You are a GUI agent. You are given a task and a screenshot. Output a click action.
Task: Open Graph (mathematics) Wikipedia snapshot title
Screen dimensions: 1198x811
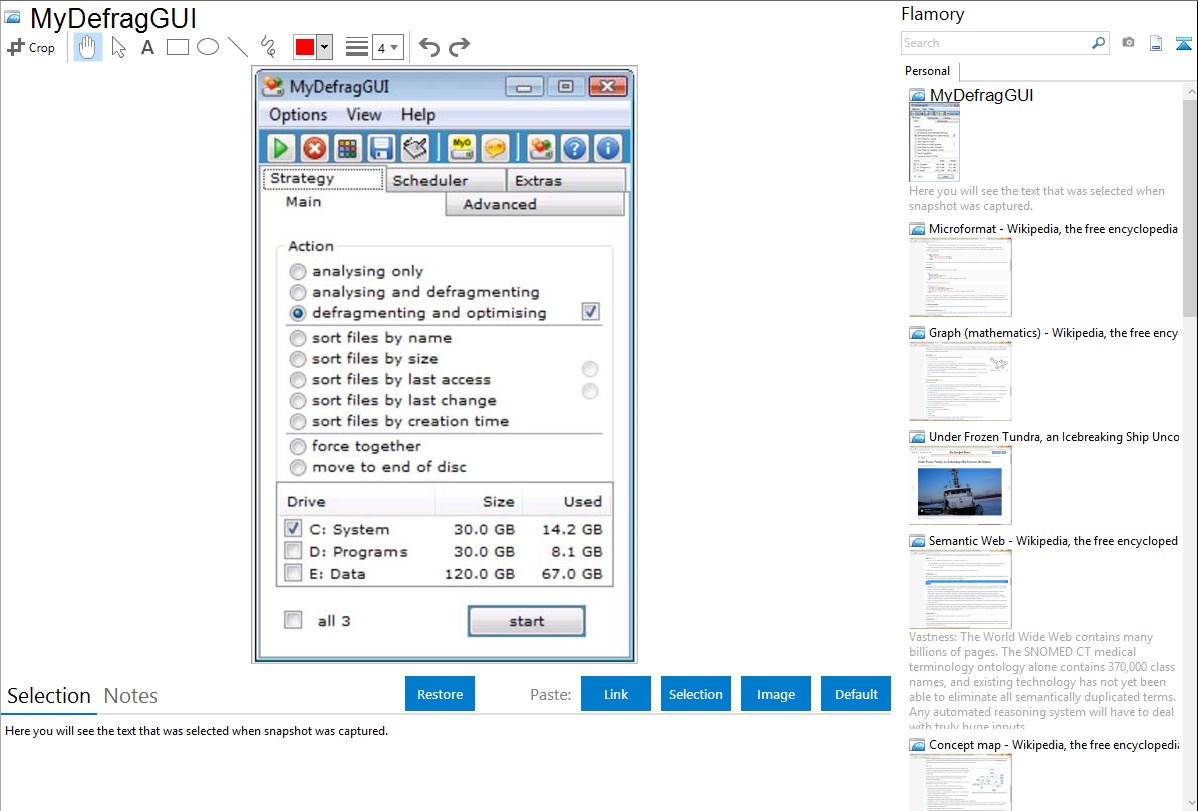[x=1053, y=333]
